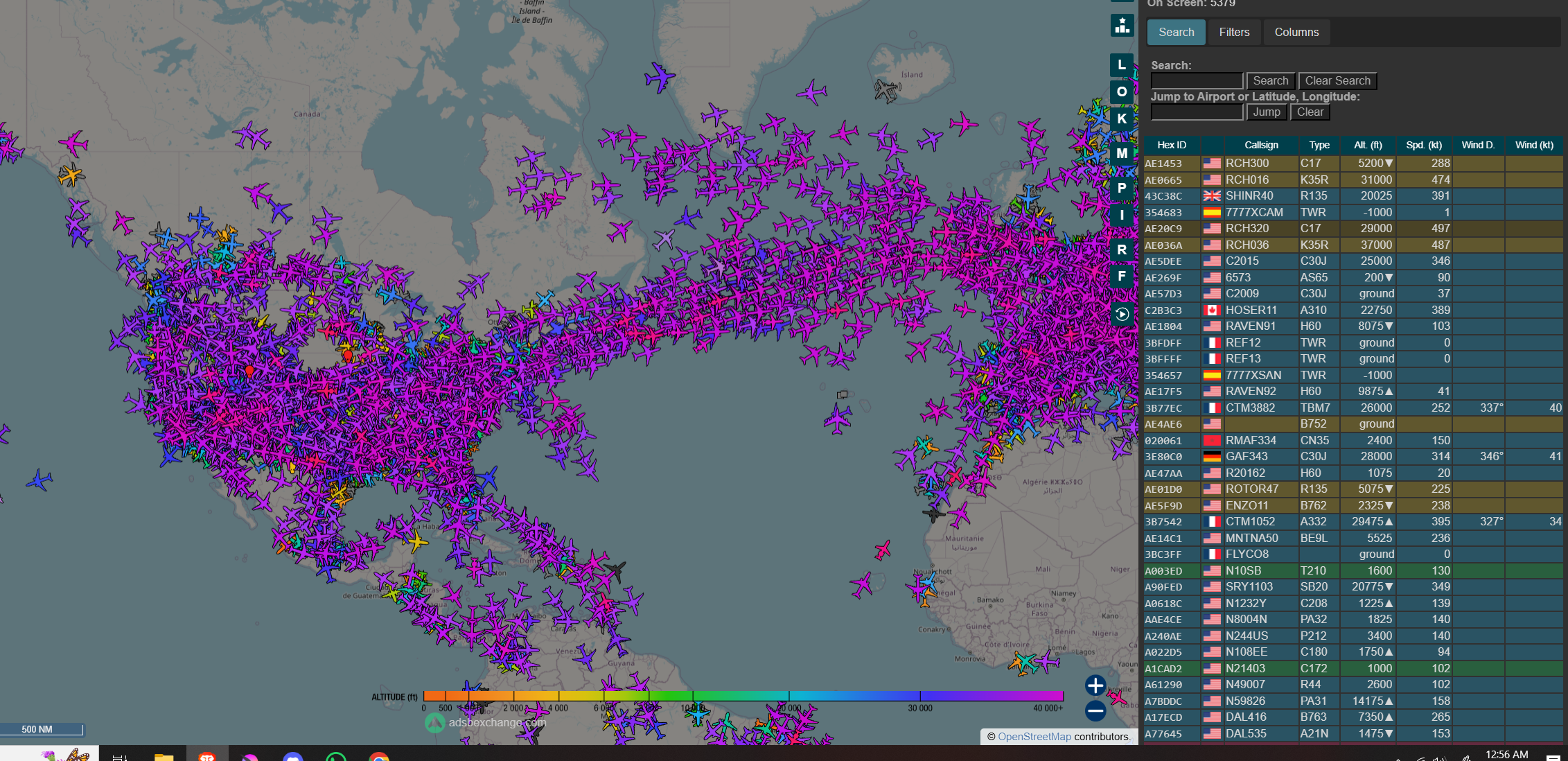Select the N21403 aircraft row

tap(1353, 668)
